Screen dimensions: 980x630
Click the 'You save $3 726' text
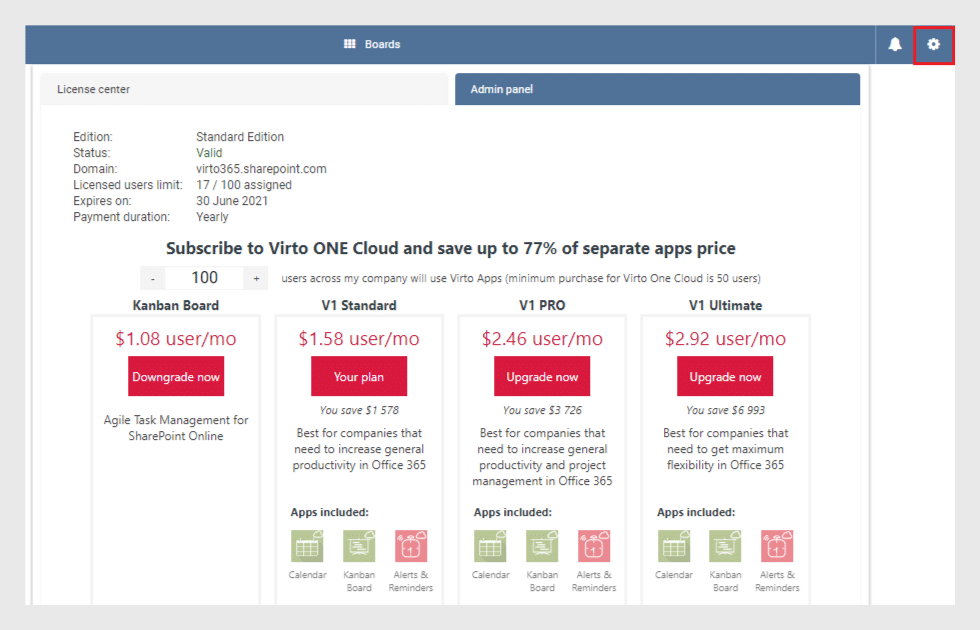pos(542,410)
